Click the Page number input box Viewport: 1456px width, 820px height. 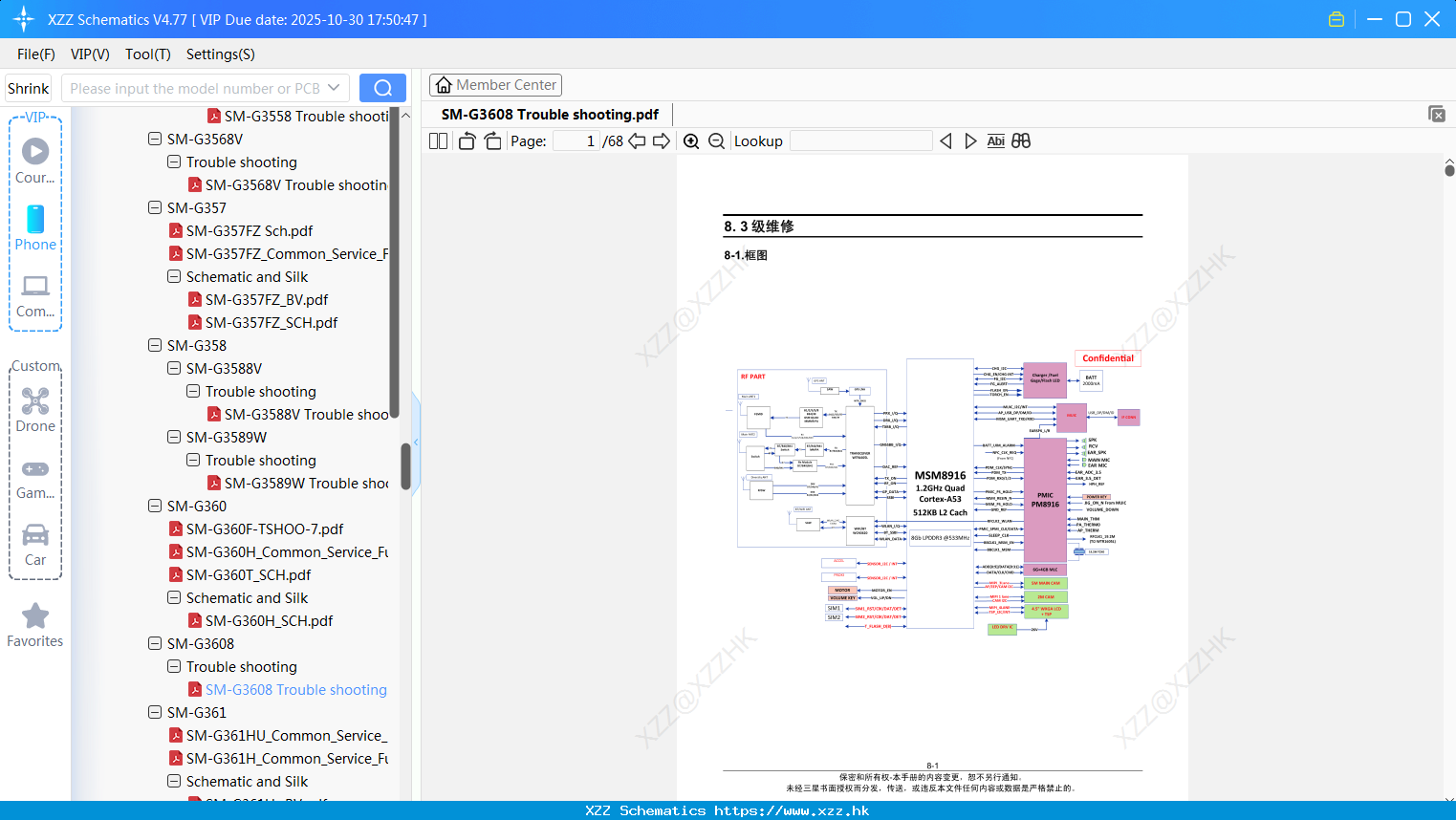coord(576,141)
